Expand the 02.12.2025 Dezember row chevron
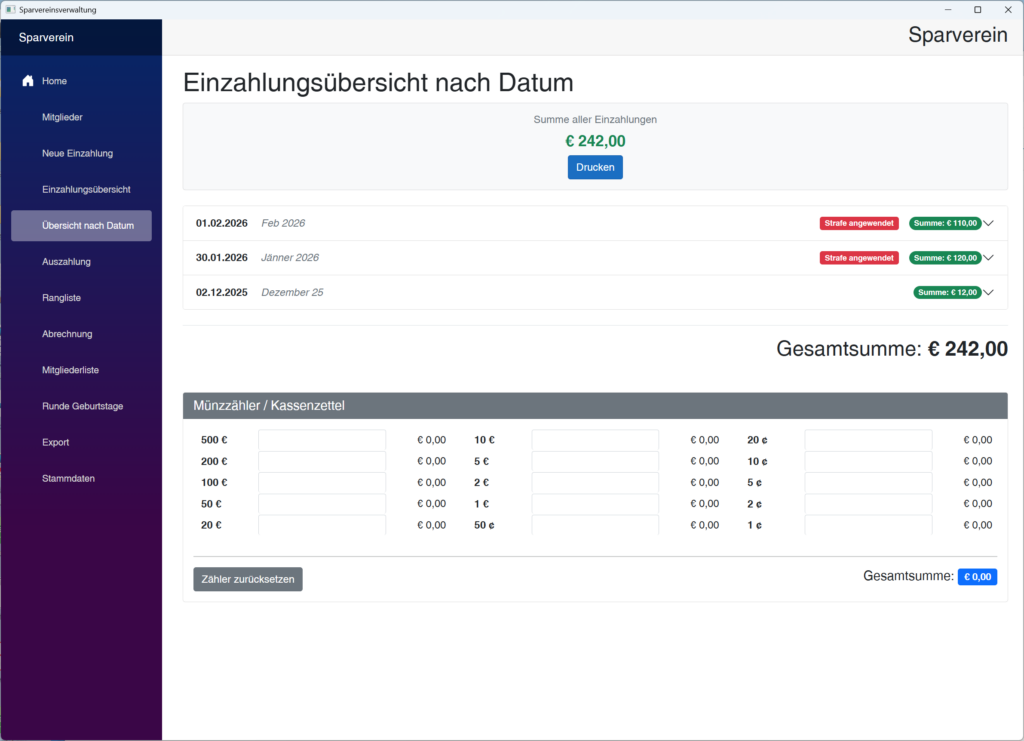 (988, 293)
